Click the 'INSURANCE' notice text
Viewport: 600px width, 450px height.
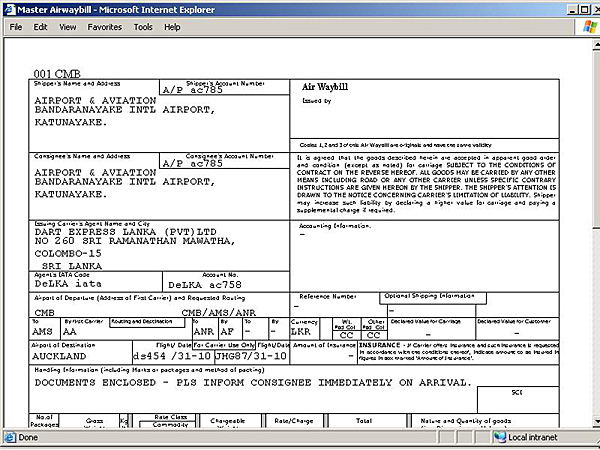click(459, 351)
